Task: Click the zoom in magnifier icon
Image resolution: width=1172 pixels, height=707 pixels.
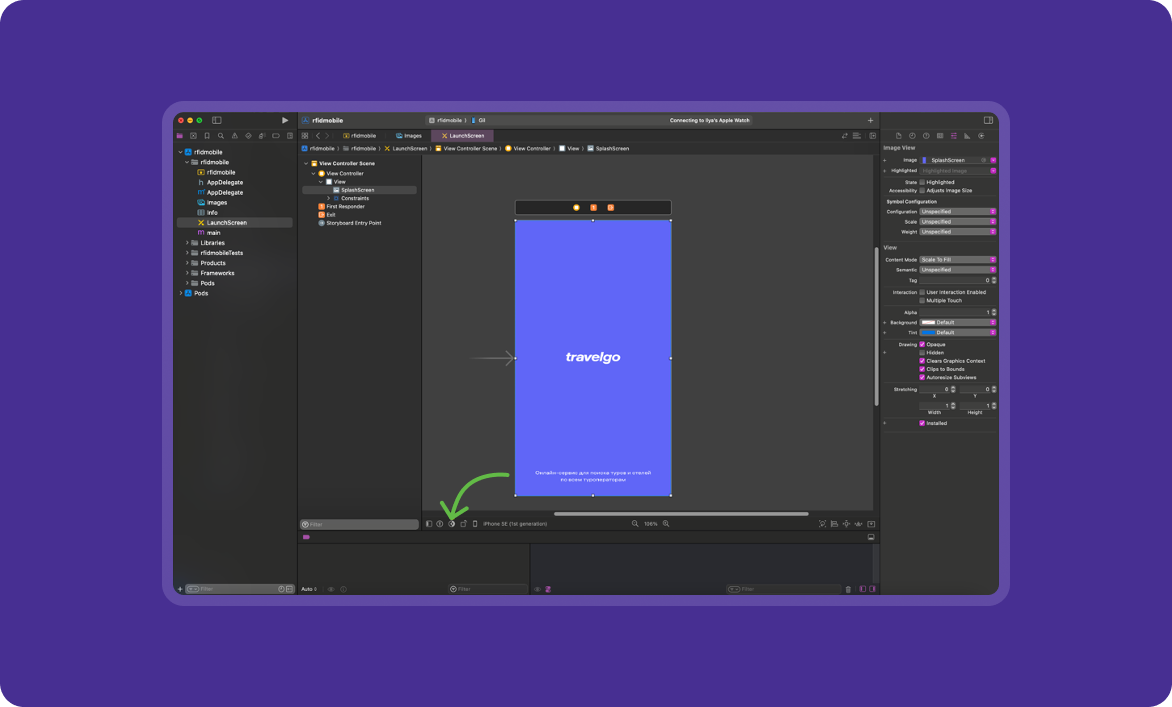Action: tap(666, 524)
